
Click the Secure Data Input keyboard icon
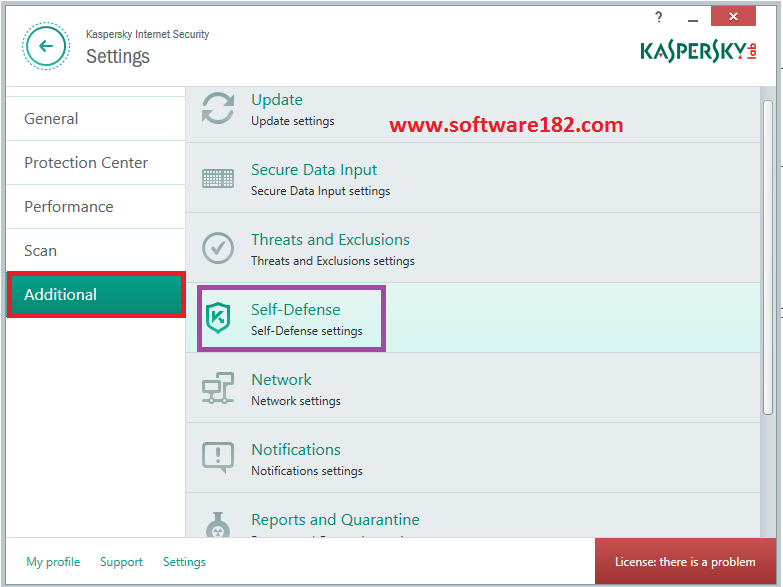pos(218,178)
